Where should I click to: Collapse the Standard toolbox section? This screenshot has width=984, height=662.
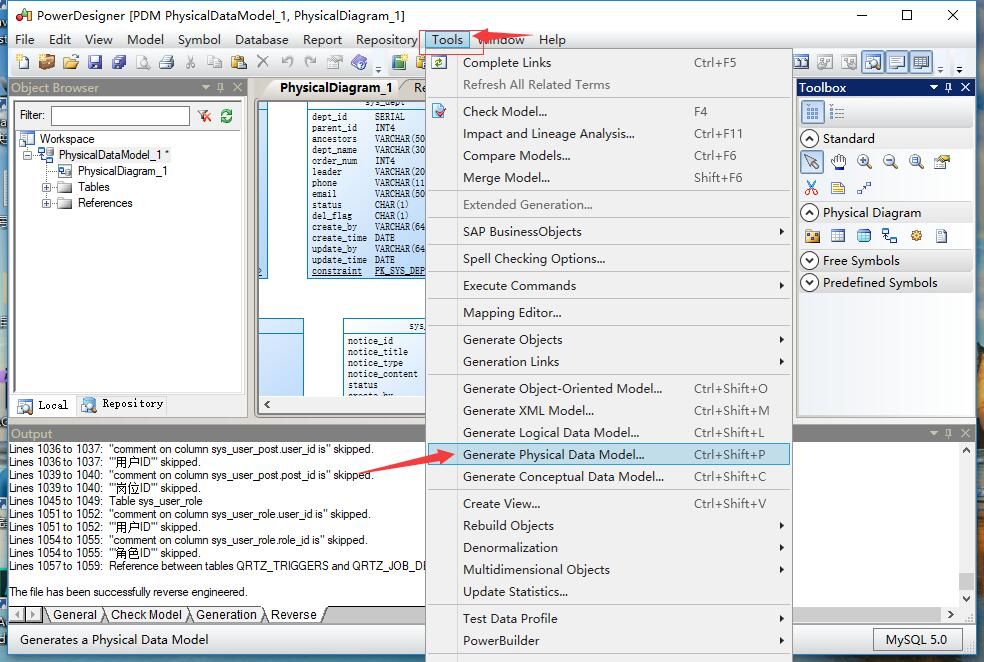pyautogui.click(x=810, y=138)
